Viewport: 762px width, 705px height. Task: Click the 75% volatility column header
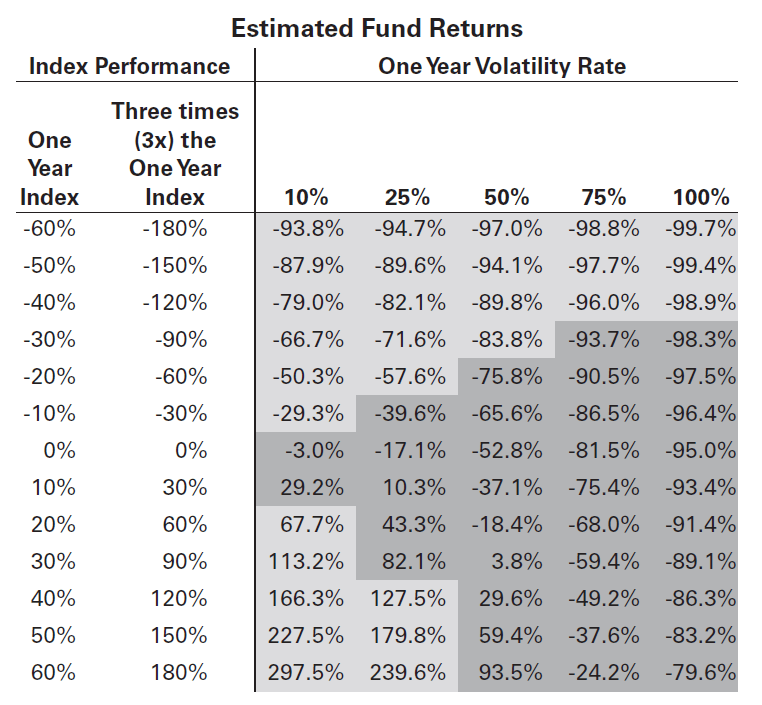[x=604, y=197]
